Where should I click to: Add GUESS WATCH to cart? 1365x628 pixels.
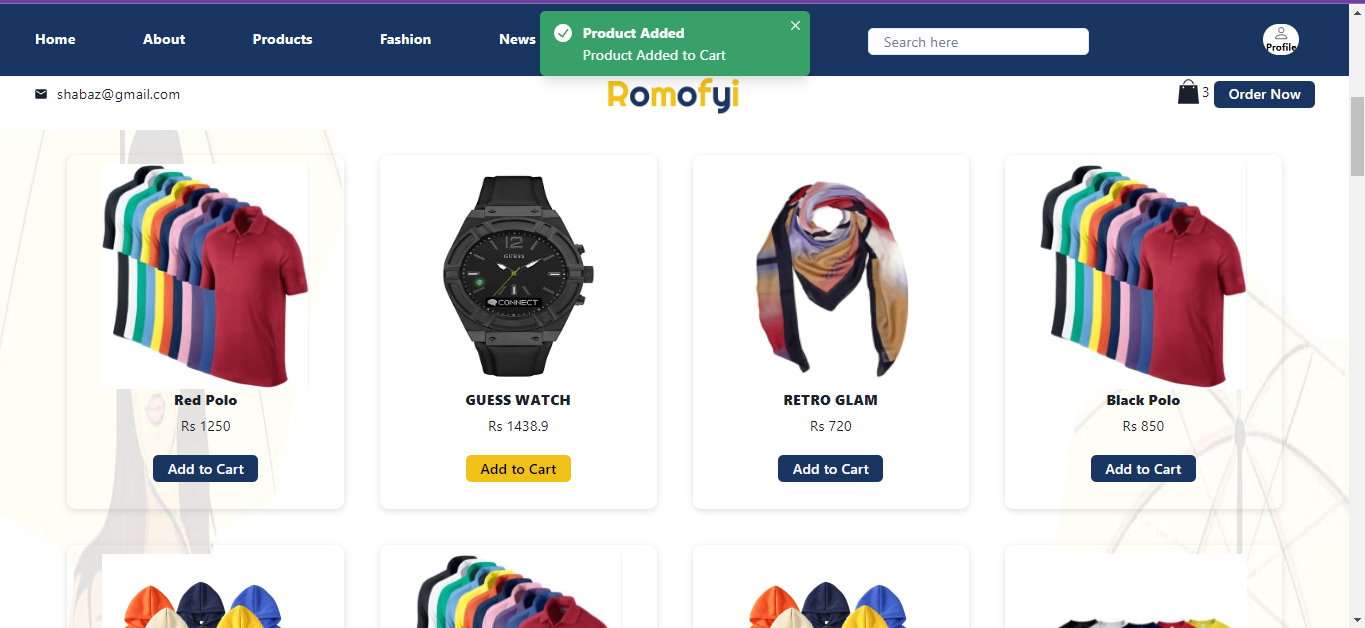coord(518,469)
